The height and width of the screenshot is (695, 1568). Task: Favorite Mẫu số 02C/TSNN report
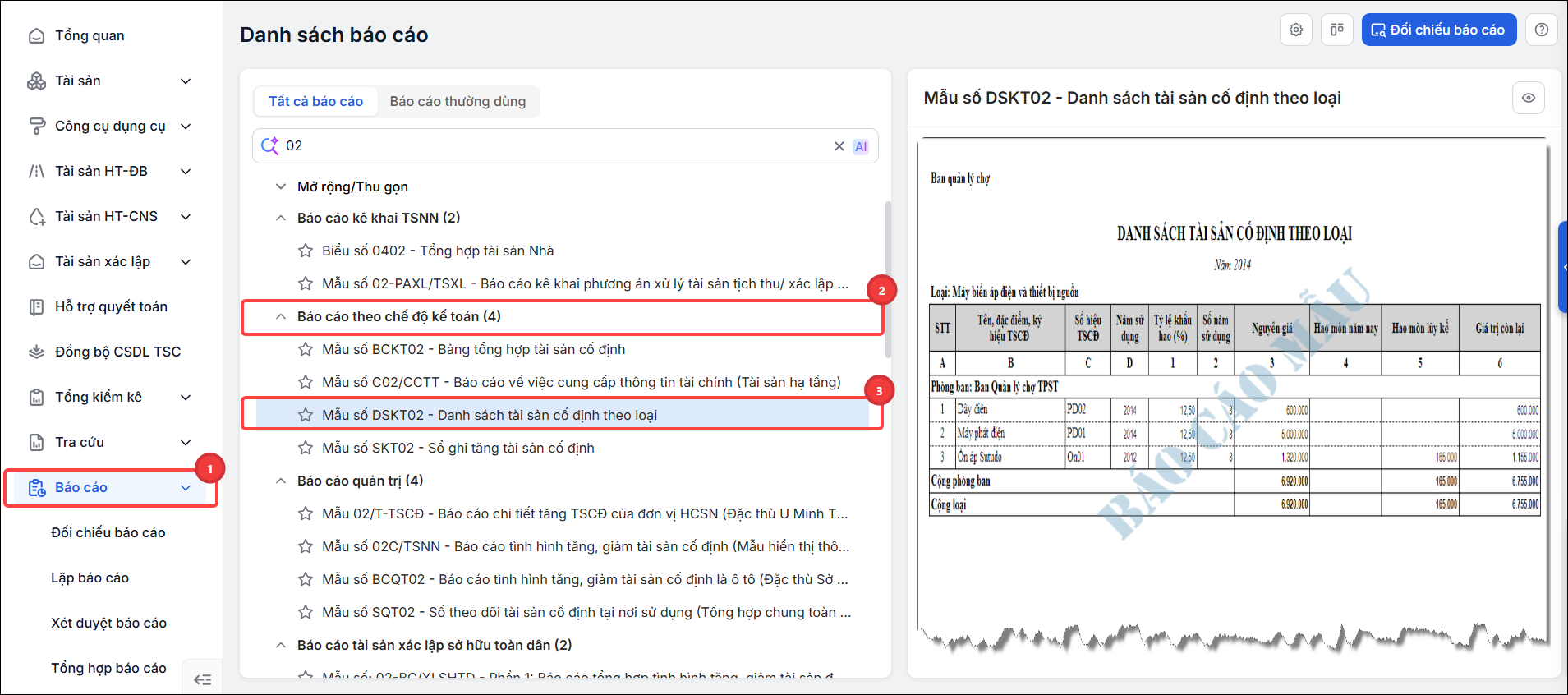tap(306, 546)
